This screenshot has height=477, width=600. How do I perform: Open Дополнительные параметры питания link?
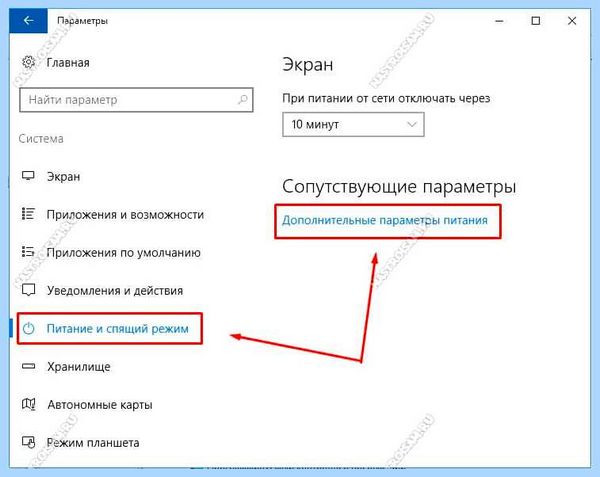(385, 220)
